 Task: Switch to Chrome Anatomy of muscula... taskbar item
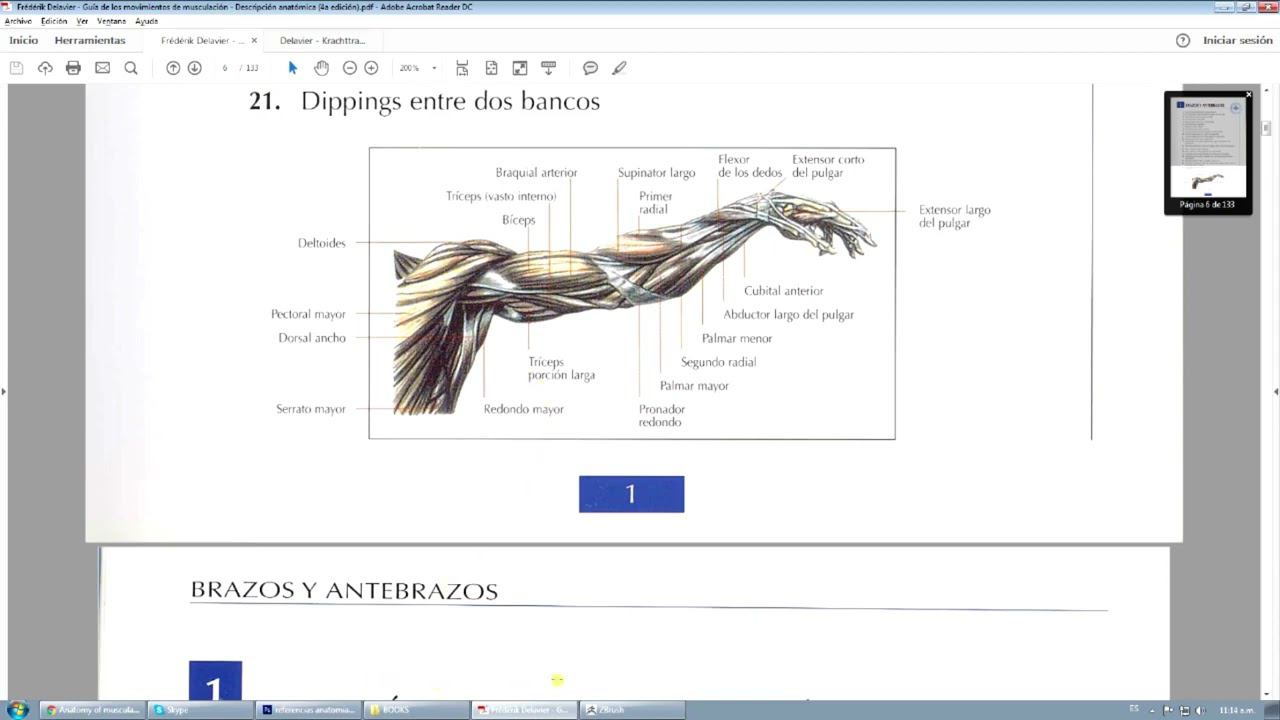pyautogui.click(x=93, y=710)
